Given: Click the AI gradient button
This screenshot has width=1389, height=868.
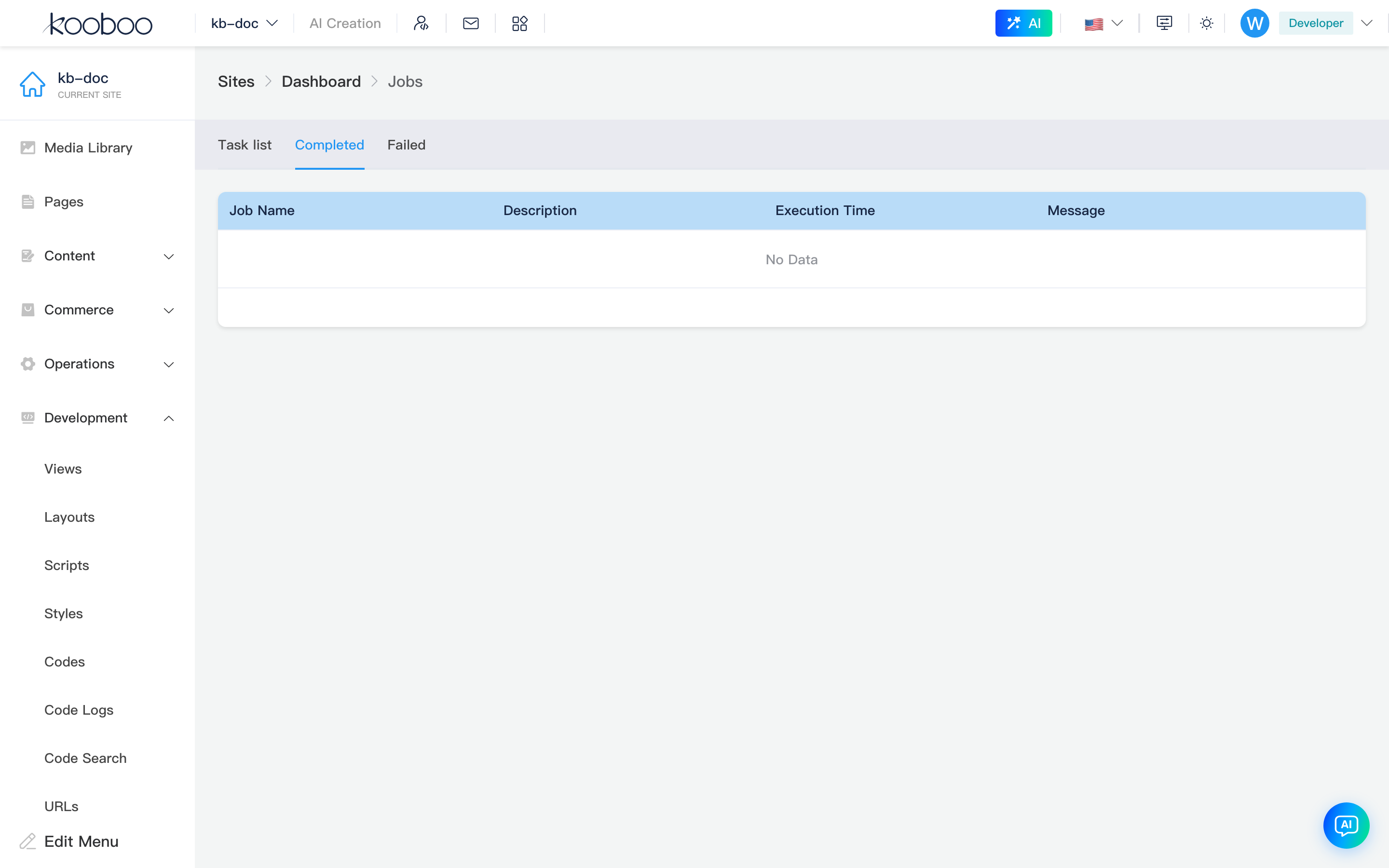Looking at the screenshot, I should point(1023,24).
